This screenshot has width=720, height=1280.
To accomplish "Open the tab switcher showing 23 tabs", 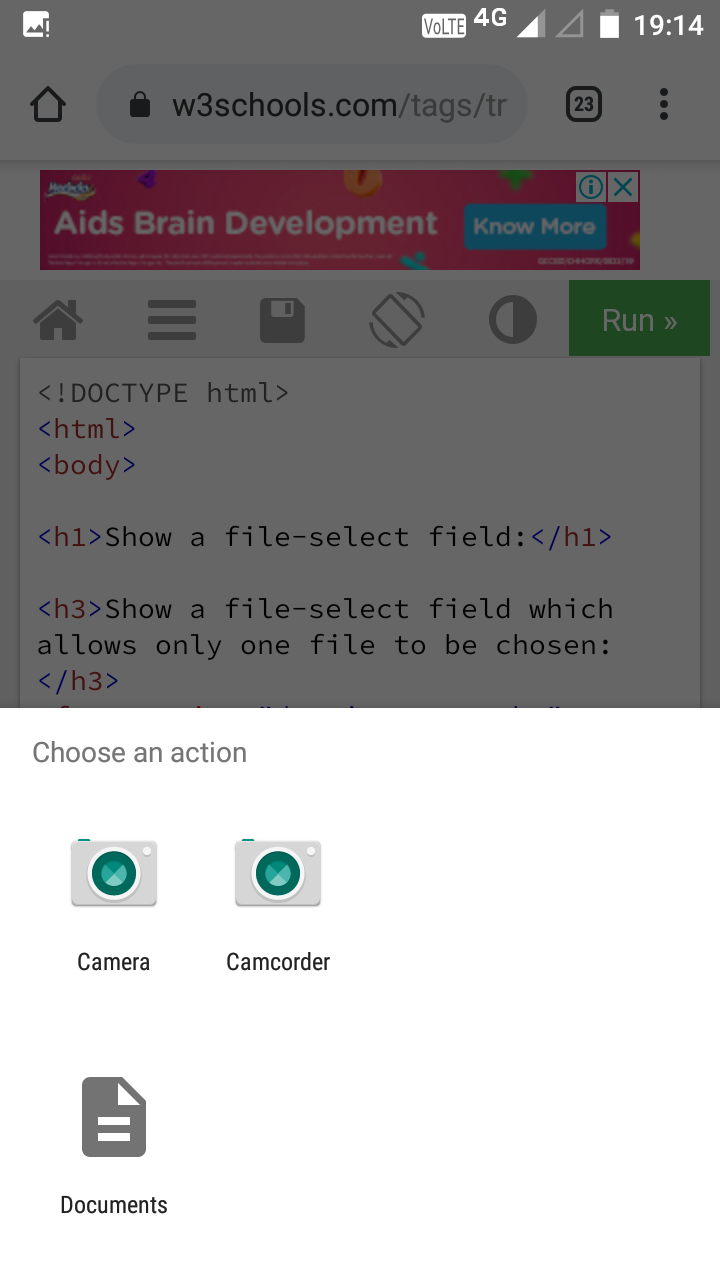I will 584,105.
